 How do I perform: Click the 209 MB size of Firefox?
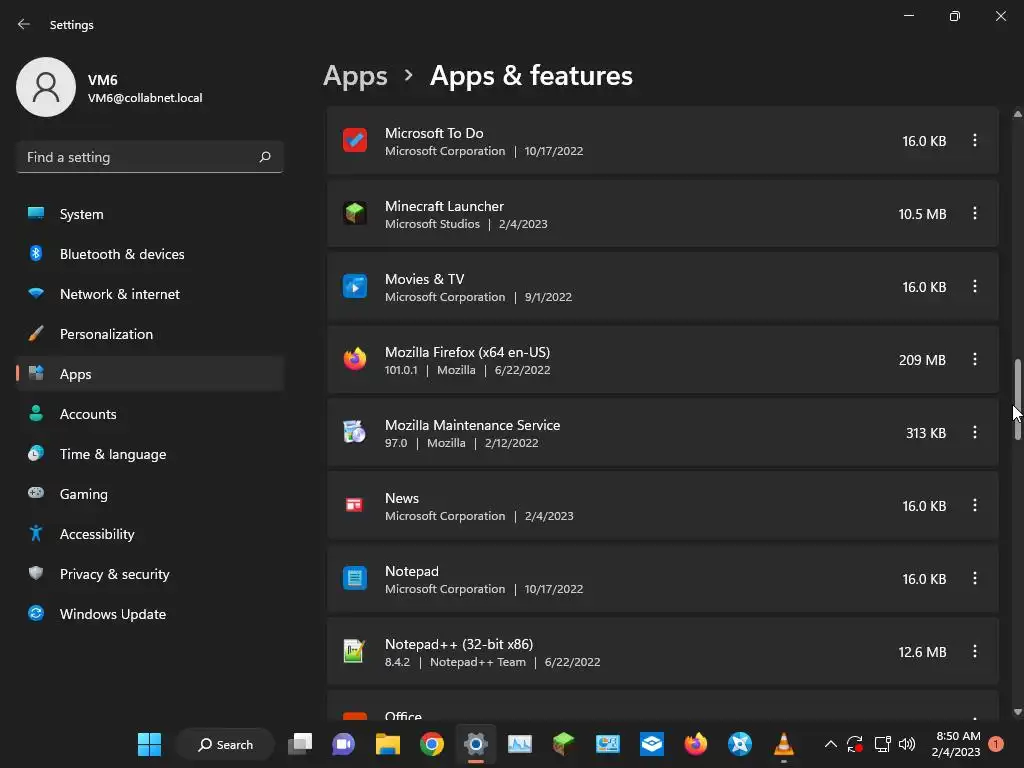(922, 360)
